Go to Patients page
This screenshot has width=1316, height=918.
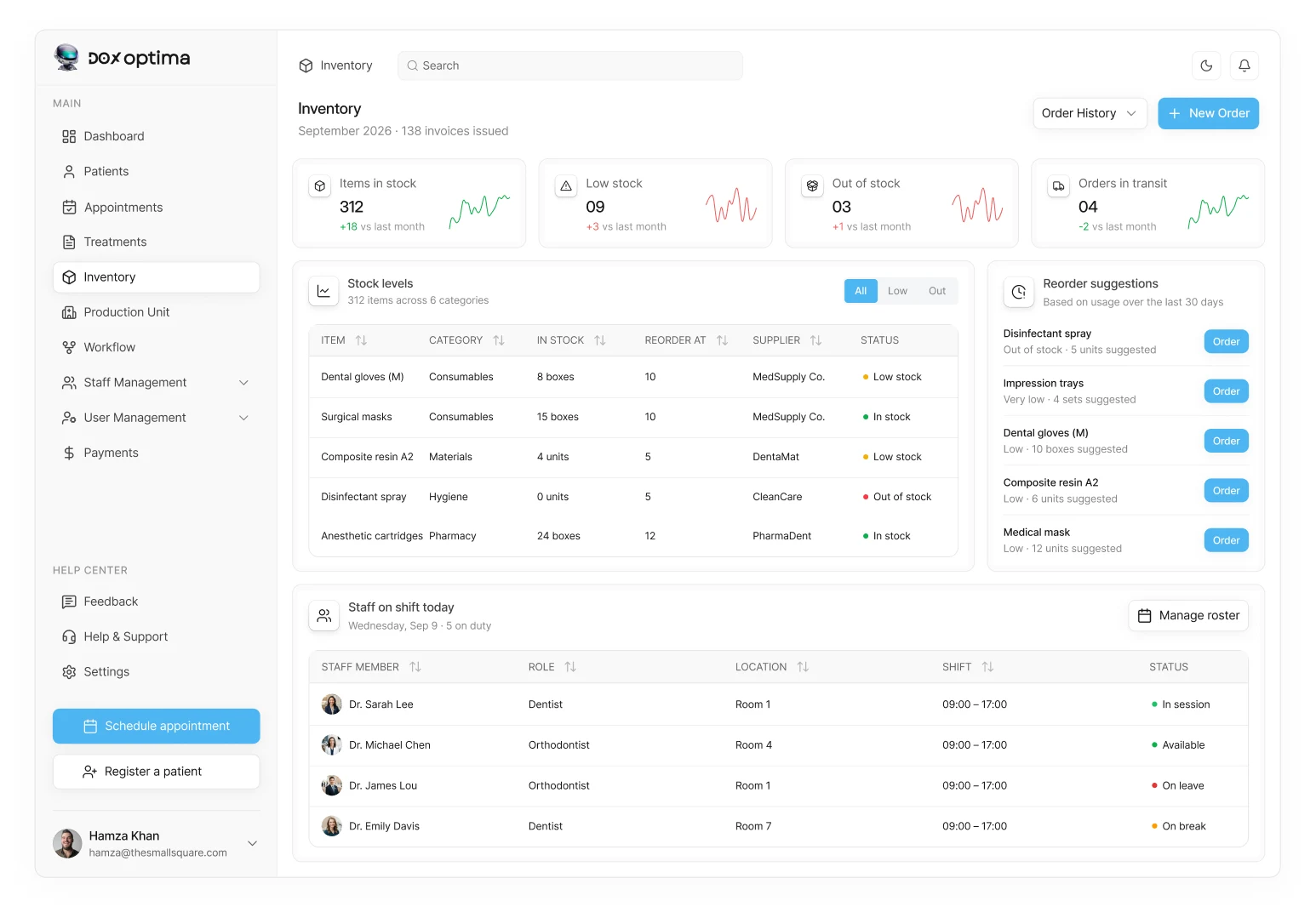point(156,171)
